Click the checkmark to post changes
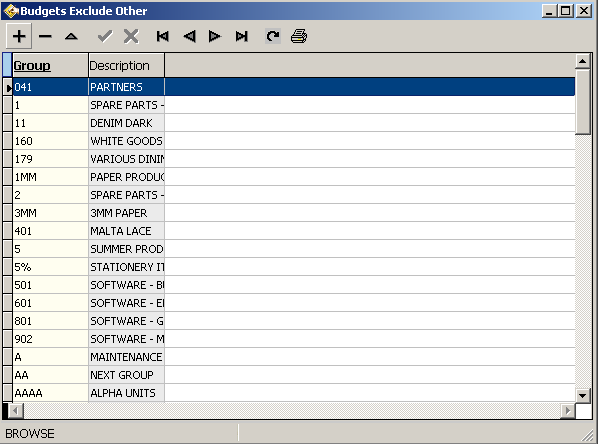 (104, 36)
